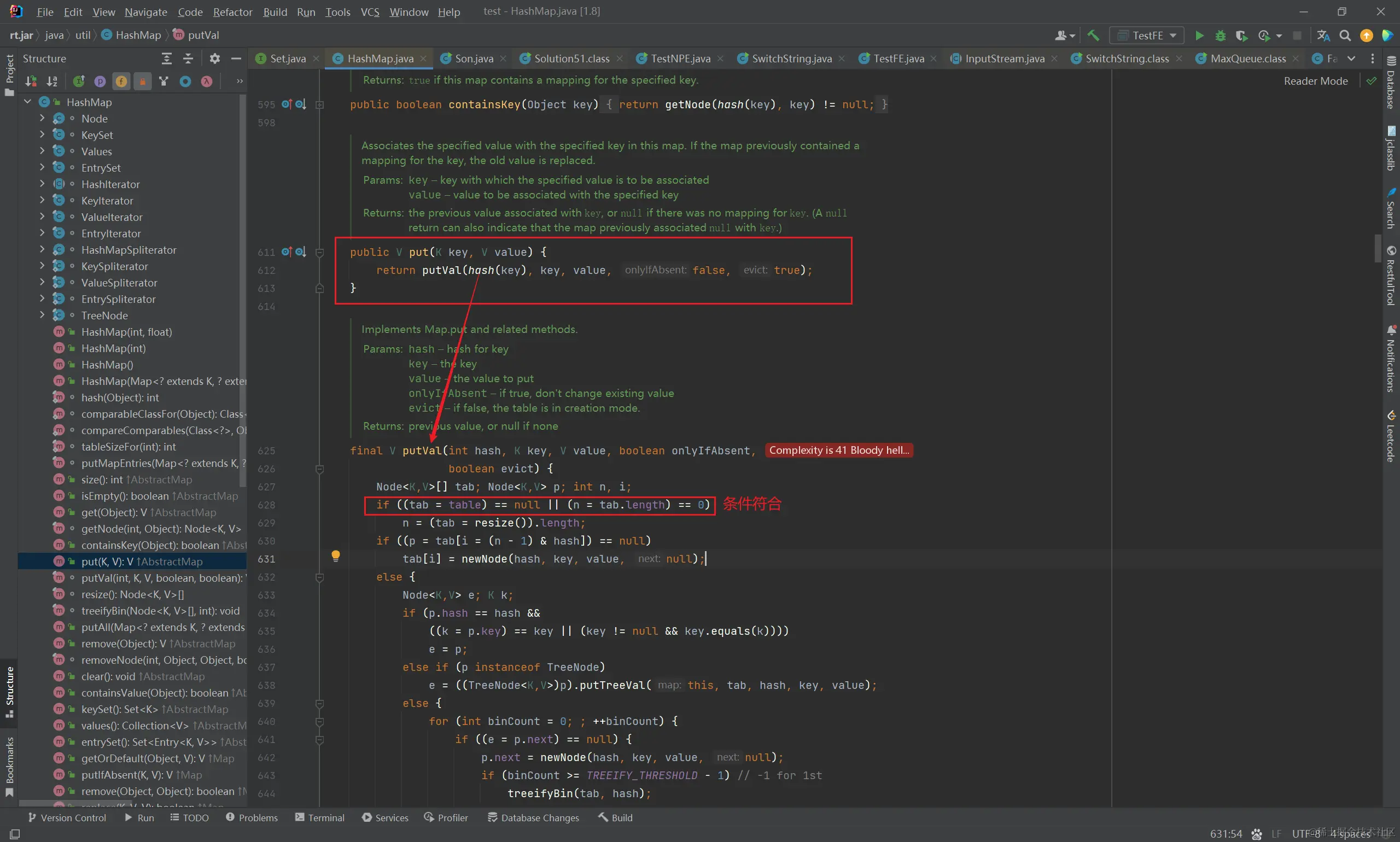Viewport: 1400px width, 842px height.
Task: Open Structure panel settings gear
Action: point(214,59)
